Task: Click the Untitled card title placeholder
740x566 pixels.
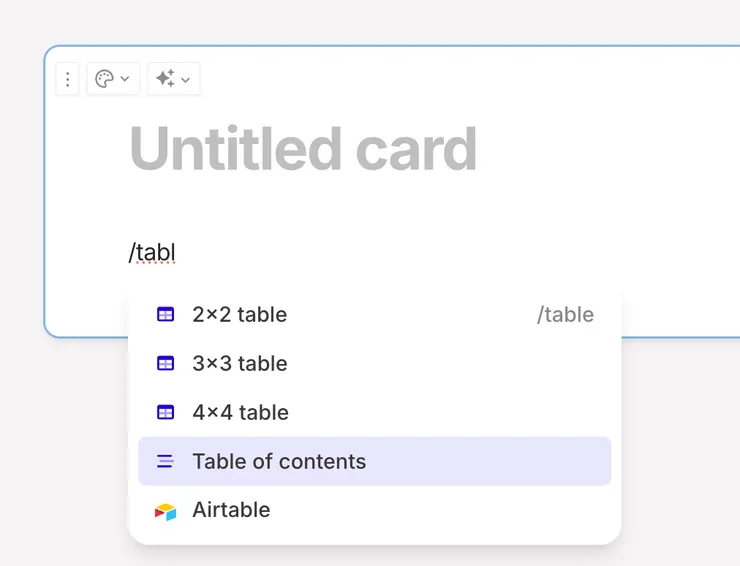Action: 303,150
